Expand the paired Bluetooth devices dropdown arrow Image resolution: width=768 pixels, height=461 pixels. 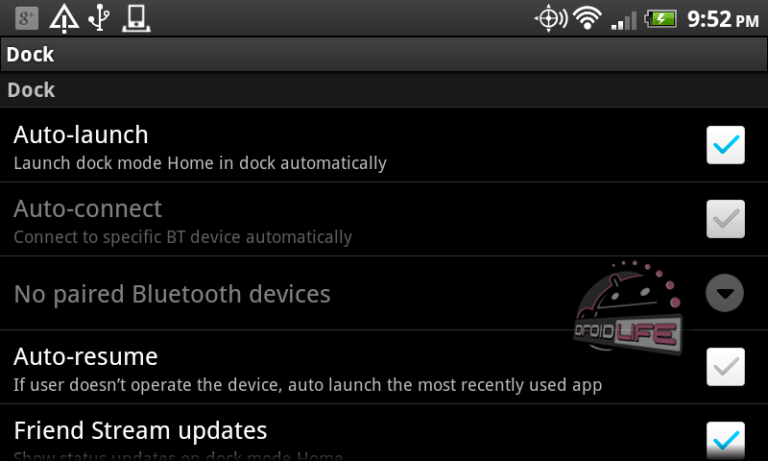point(724,293)
